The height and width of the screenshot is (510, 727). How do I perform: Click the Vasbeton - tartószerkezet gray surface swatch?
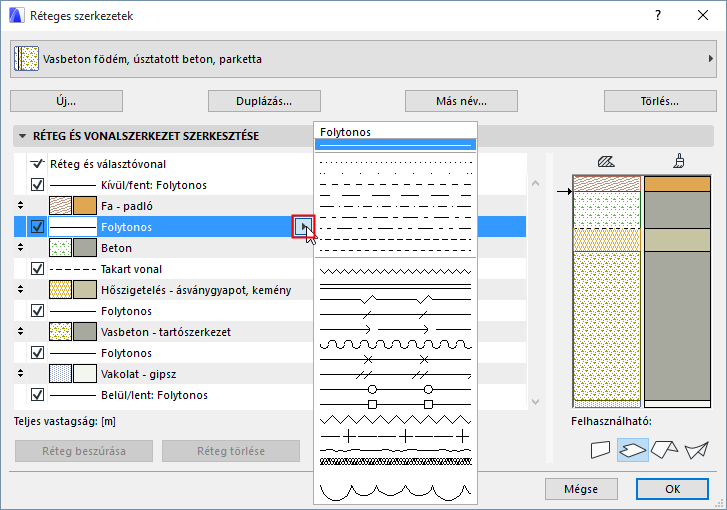[x=85, y=332]
